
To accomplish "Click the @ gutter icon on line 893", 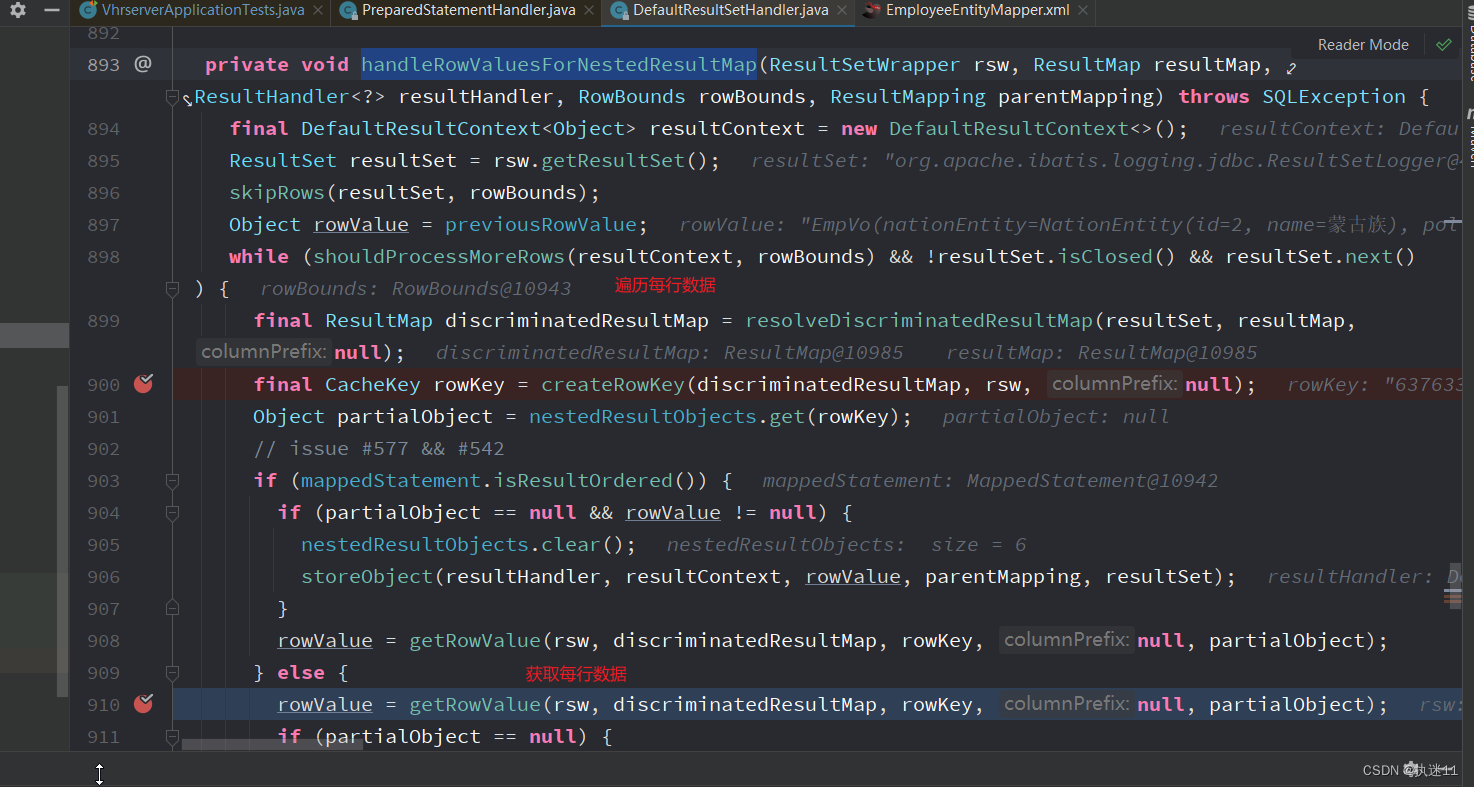I will 143,64.
